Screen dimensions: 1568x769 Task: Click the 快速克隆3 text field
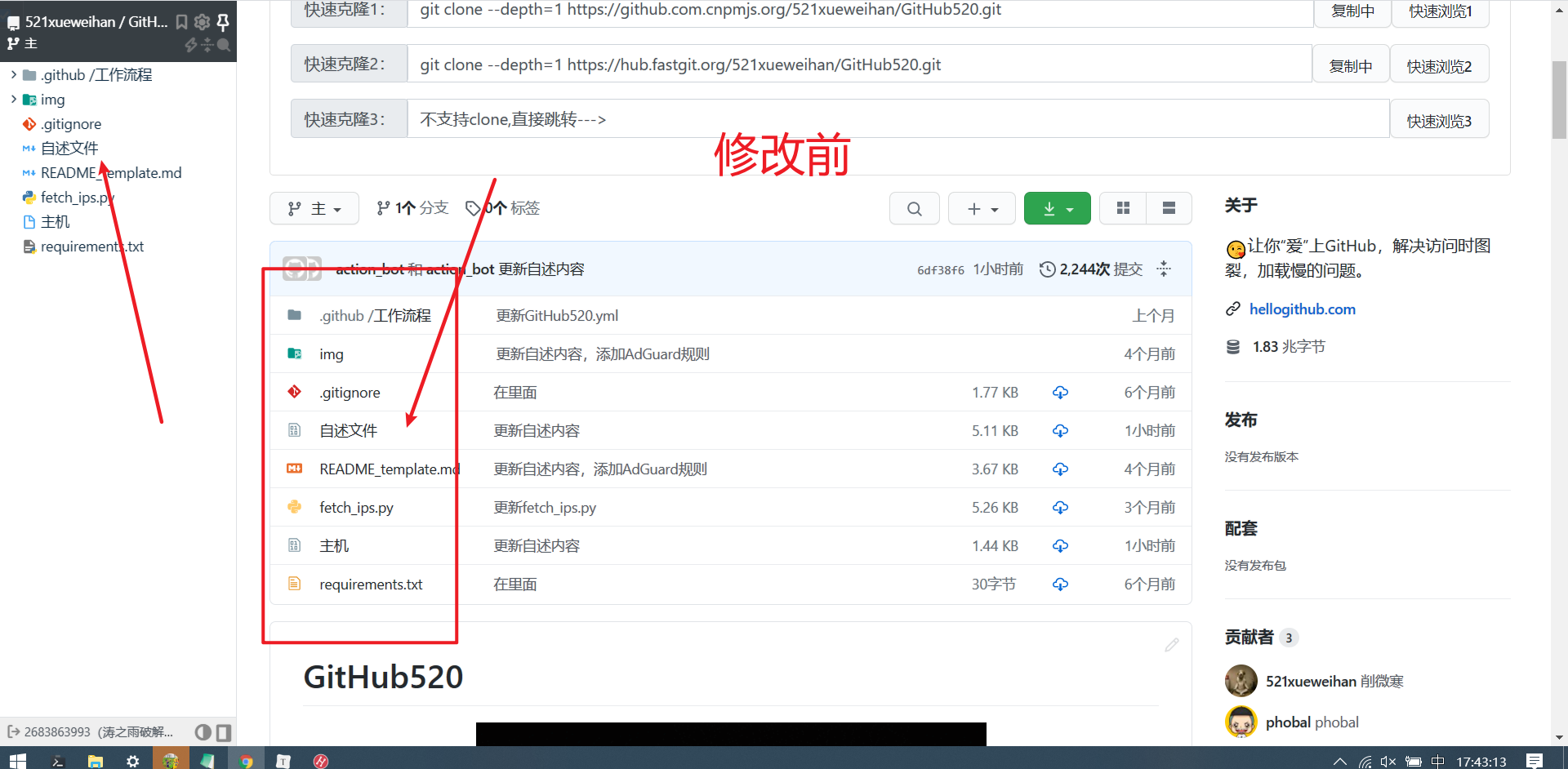tap(898, 119)
